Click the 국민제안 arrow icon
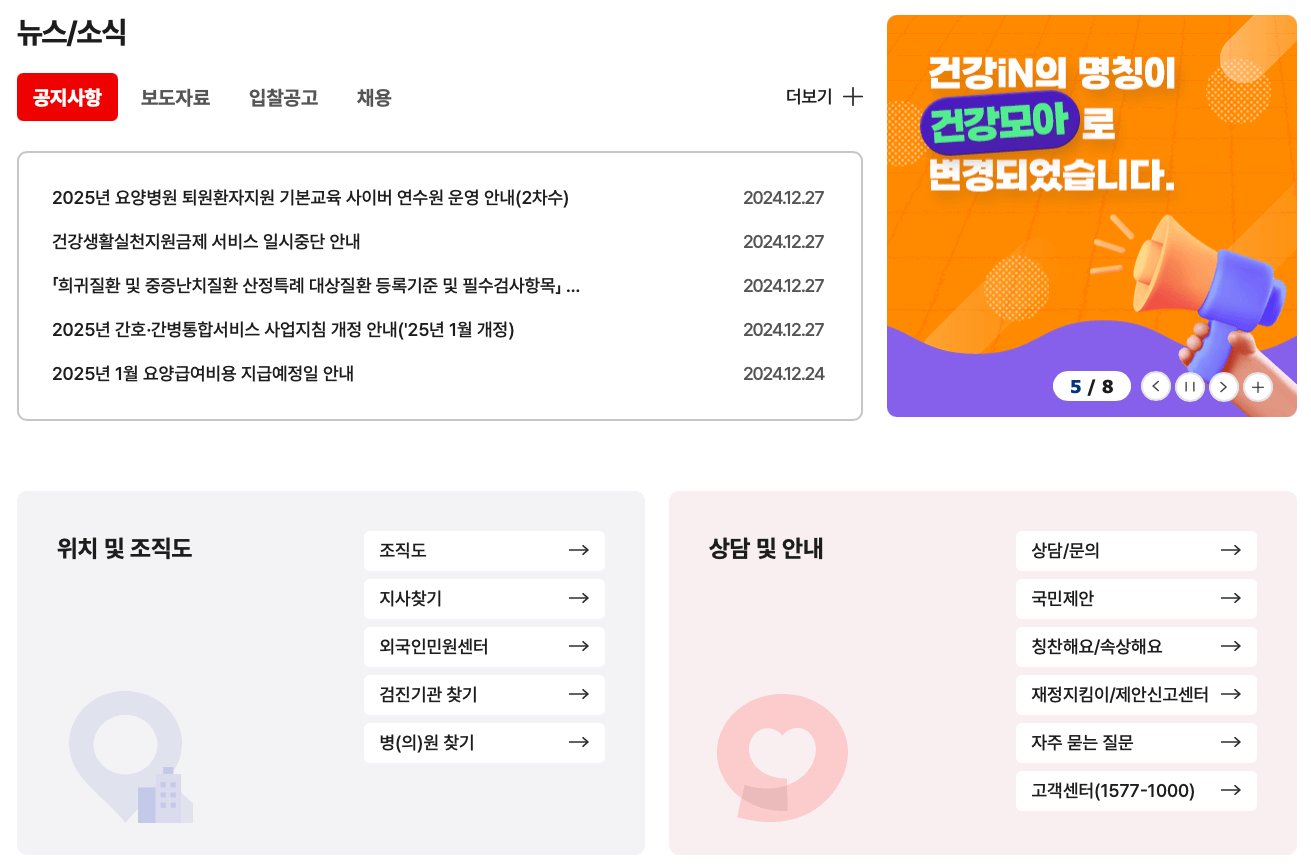Image resolution: width=1311 pixels, height=866 pixels. click(x=1231, y=599)
